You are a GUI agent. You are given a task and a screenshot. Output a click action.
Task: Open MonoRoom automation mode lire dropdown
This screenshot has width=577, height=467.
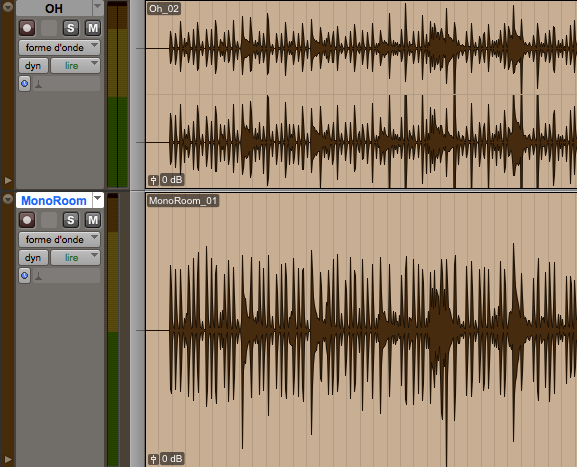click(75, 258)
